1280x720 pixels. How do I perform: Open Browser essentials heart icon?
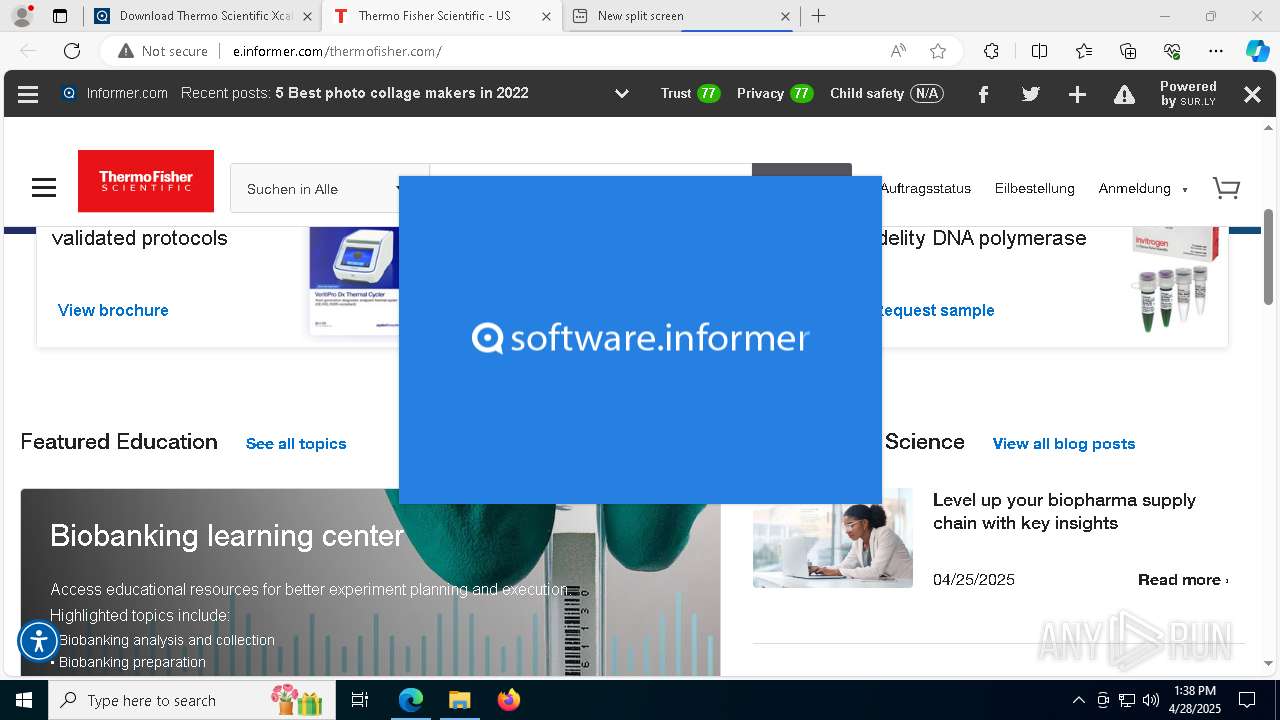point(1172,51)
